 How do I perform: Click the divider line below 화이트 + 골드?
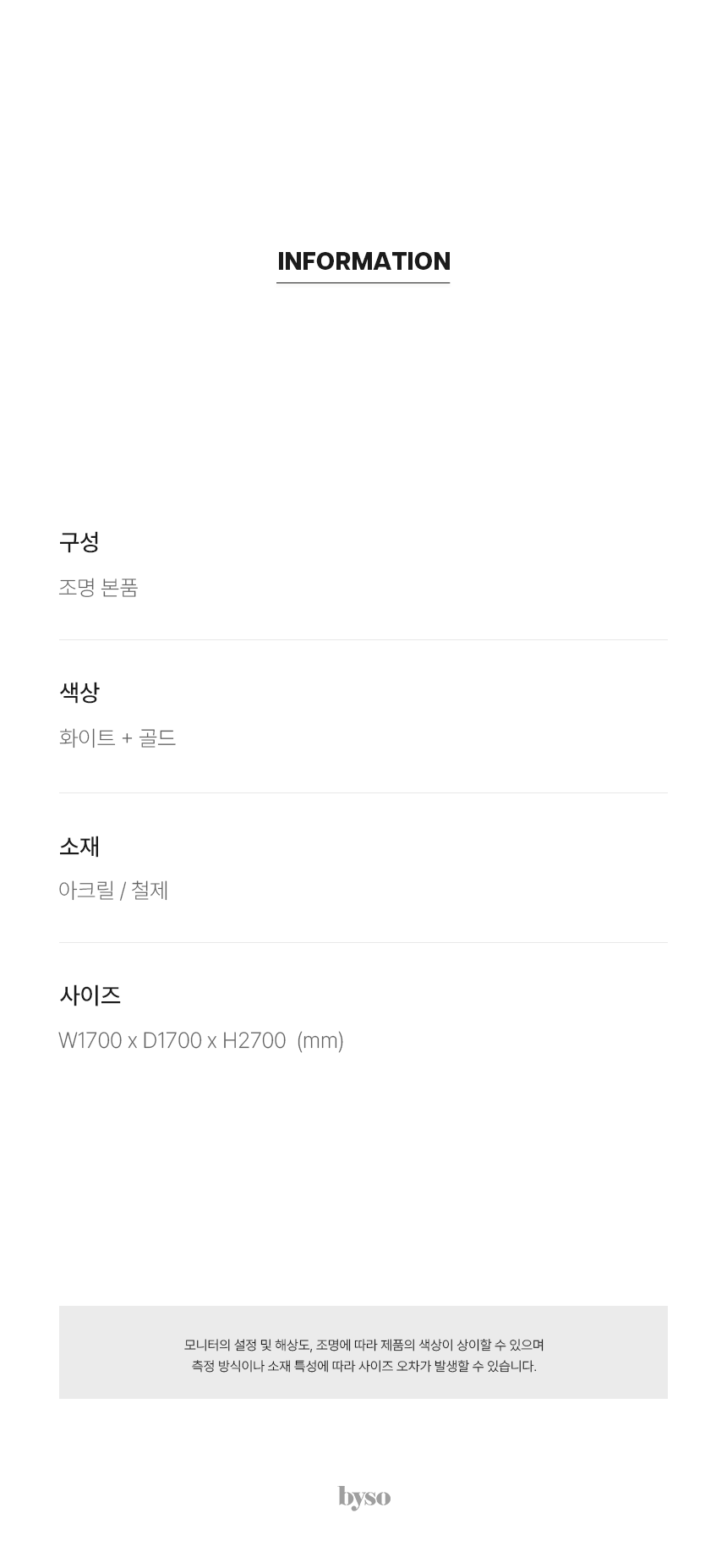tap(363, 793)
